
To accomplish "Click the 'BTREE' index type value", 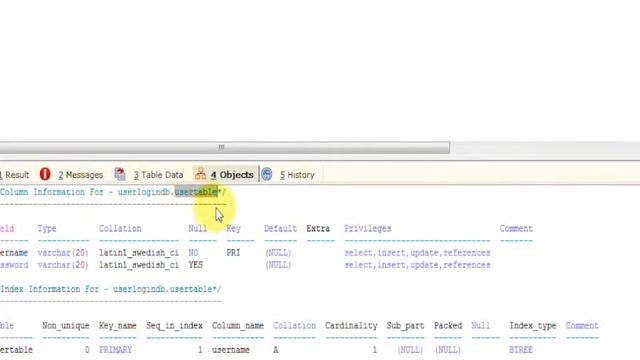I will click(521, 350).
